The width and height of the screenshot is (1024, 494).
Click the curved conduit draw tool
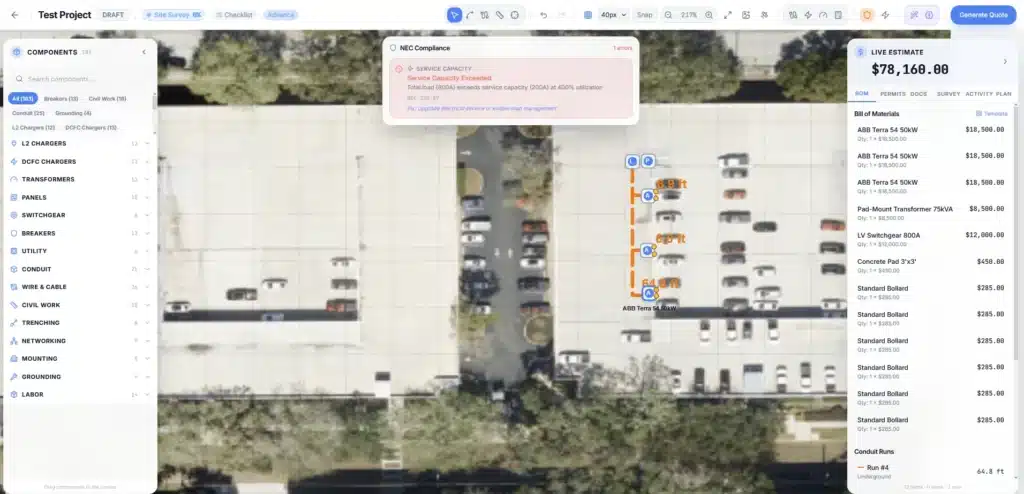tap(470, 15)
